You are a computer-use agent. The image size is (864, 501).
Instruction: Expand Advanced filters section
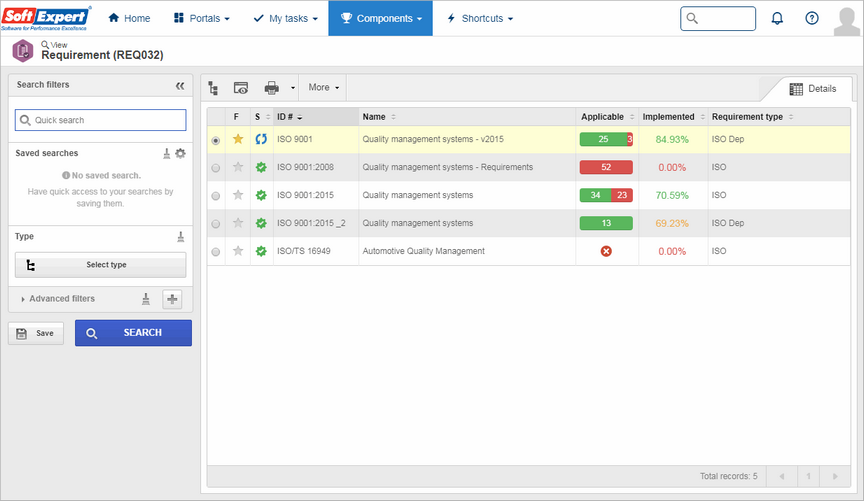[57, 299]
